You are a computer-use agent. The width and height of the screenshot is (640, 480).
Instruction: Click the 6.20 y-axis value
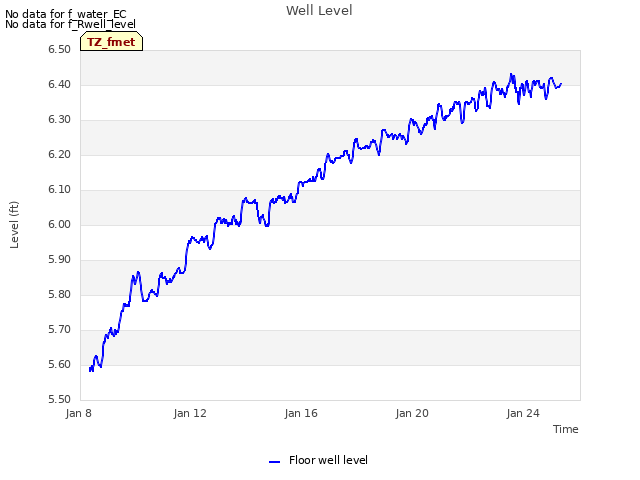coord(60,155)
